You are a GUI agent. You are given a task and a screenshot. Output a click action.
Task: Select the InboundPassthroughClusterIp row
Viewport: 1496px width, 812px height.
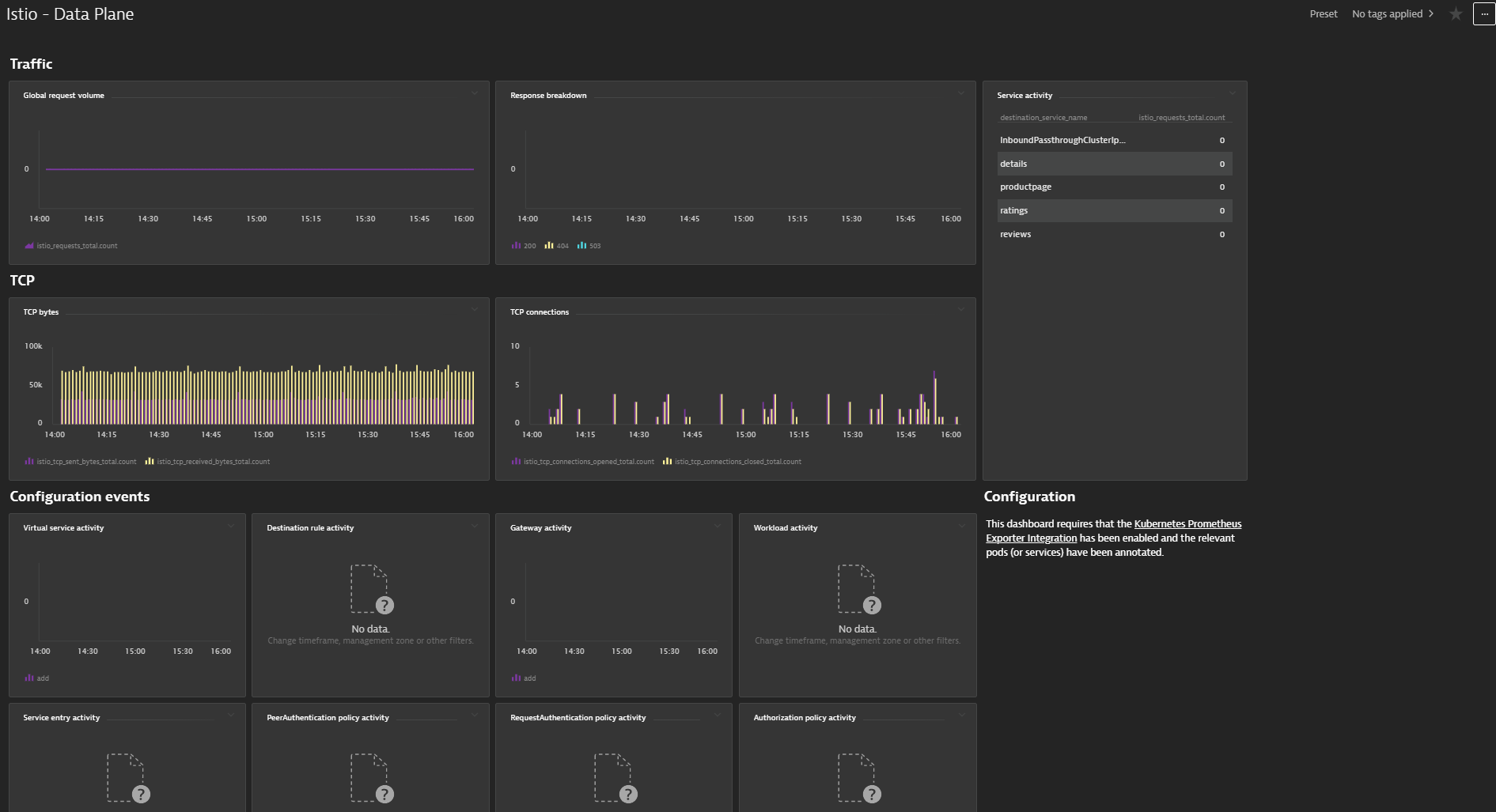pos(1114,140)
